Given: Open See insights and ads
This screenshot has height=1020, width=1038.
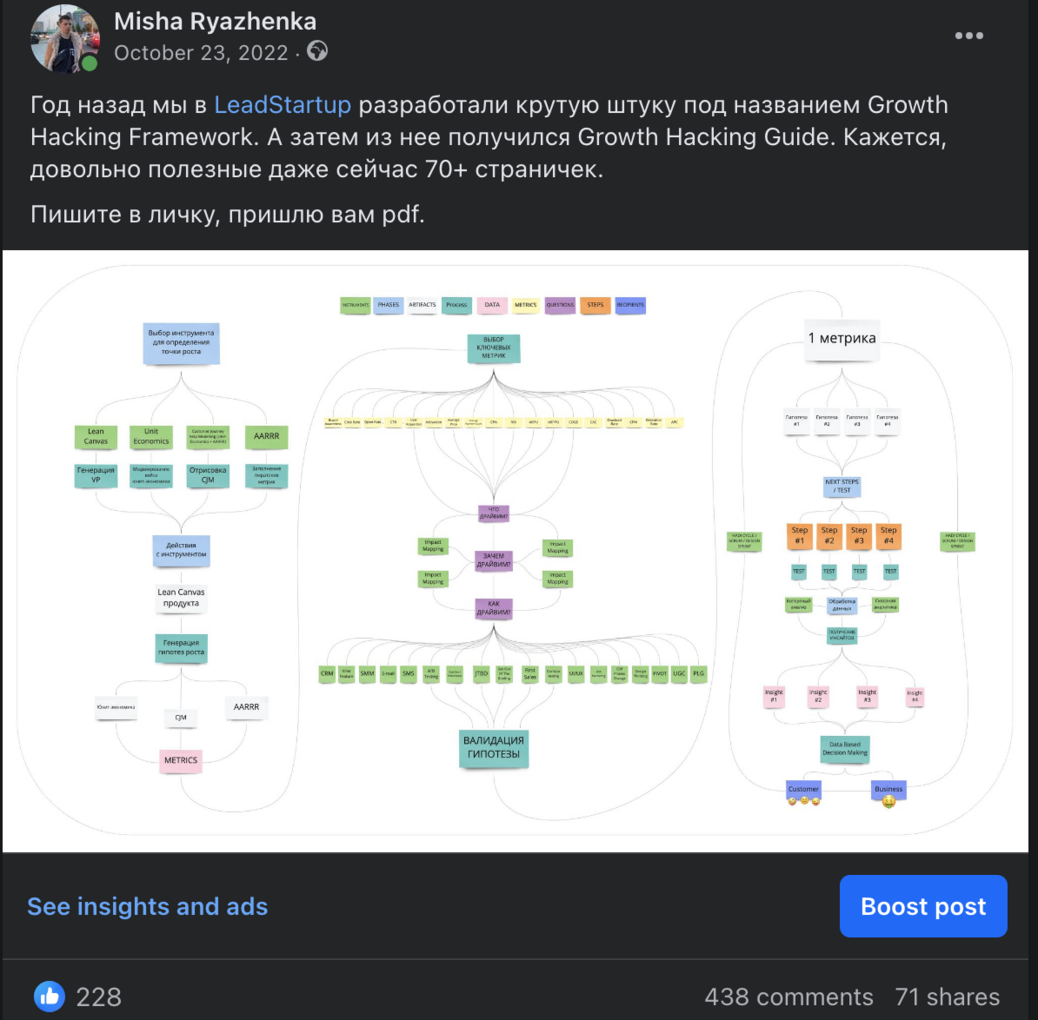Looking at the screenshot, I should [147, 906].
